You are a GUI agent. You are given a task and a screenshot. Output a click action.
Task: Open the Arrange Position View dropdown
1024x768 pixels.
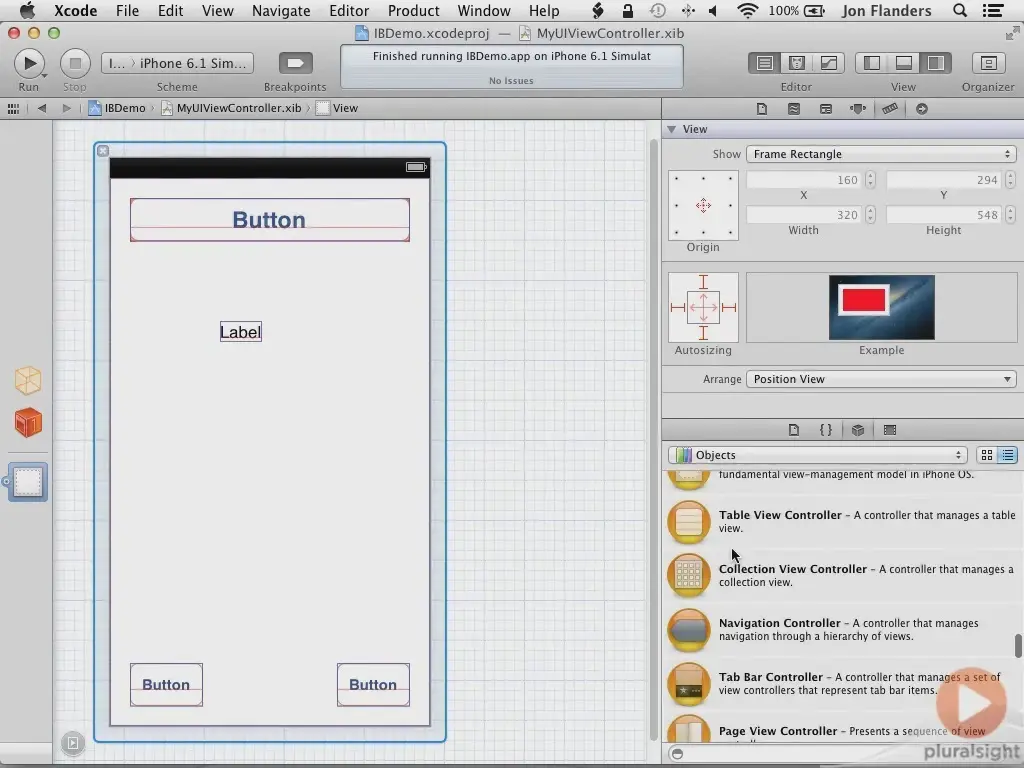(x=880, y=379)
